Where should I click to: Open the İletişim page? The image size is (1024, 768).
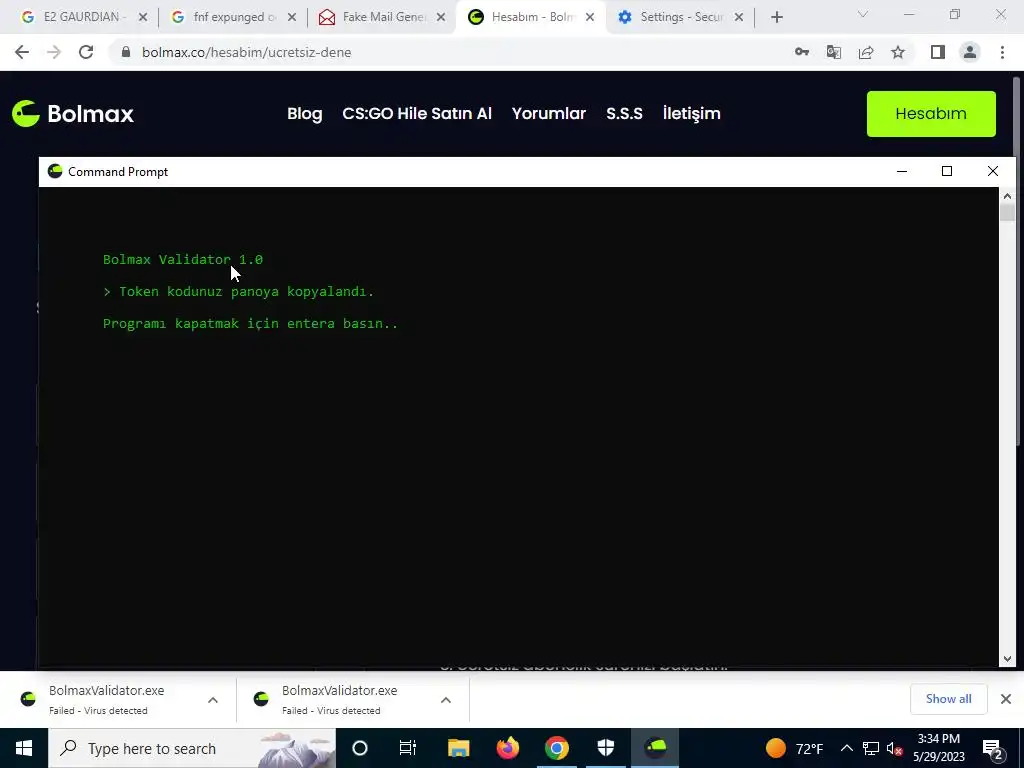point(692,114)
